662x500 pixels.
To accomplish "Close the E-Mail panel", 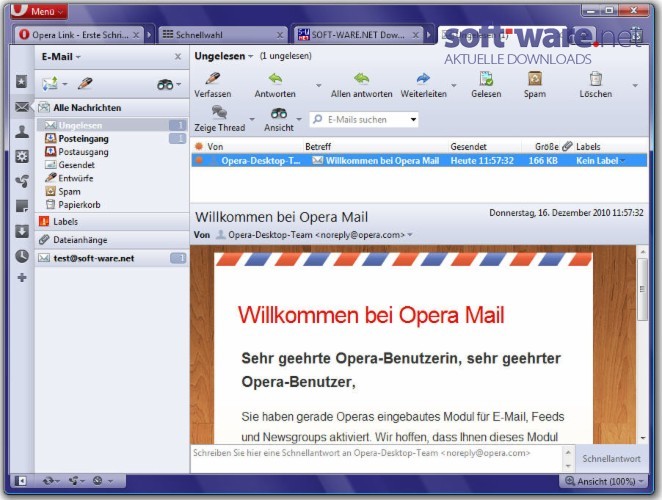I will [178, 56].
